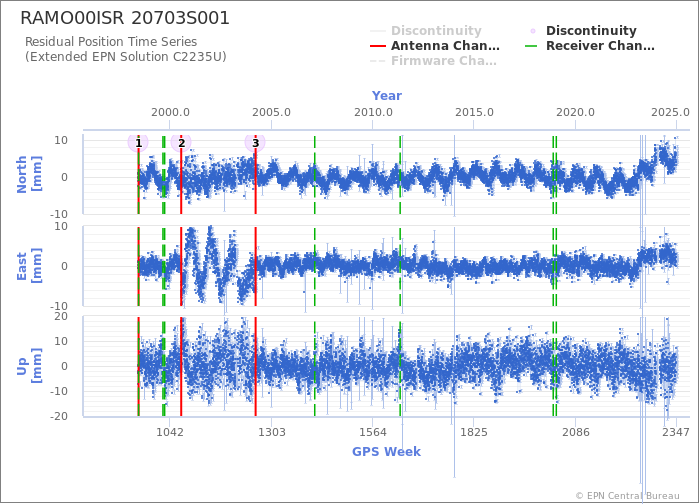Click the 2000.0 year tick label
The height and width of the screenshot is (504, 700).
point(170,112)
